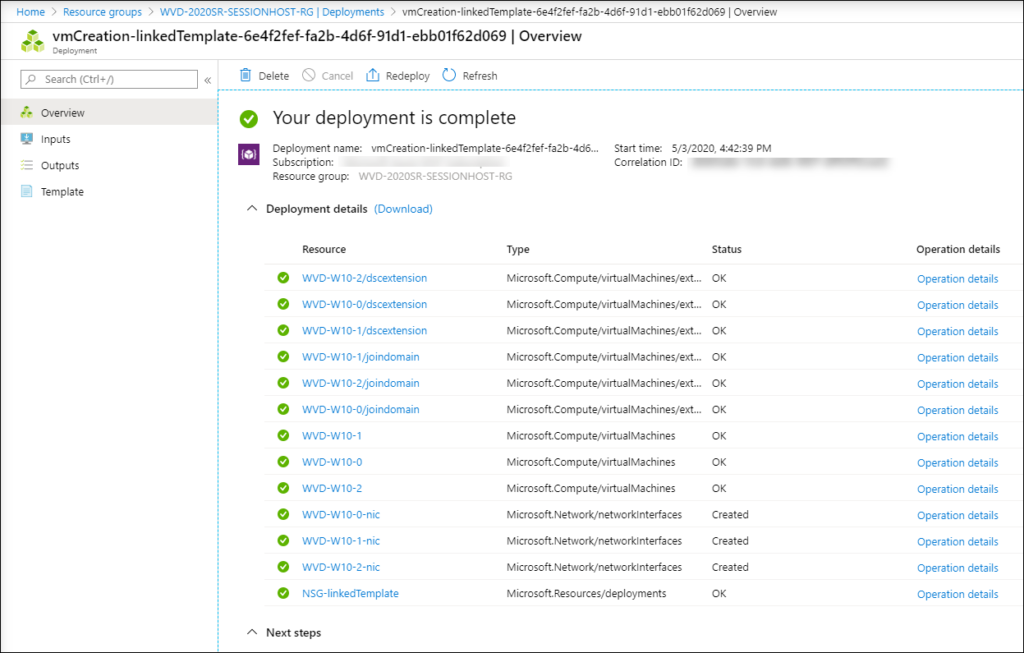Collapse the sidebar menu with double chevron
1024x653 pixels.
click(208, 80)
